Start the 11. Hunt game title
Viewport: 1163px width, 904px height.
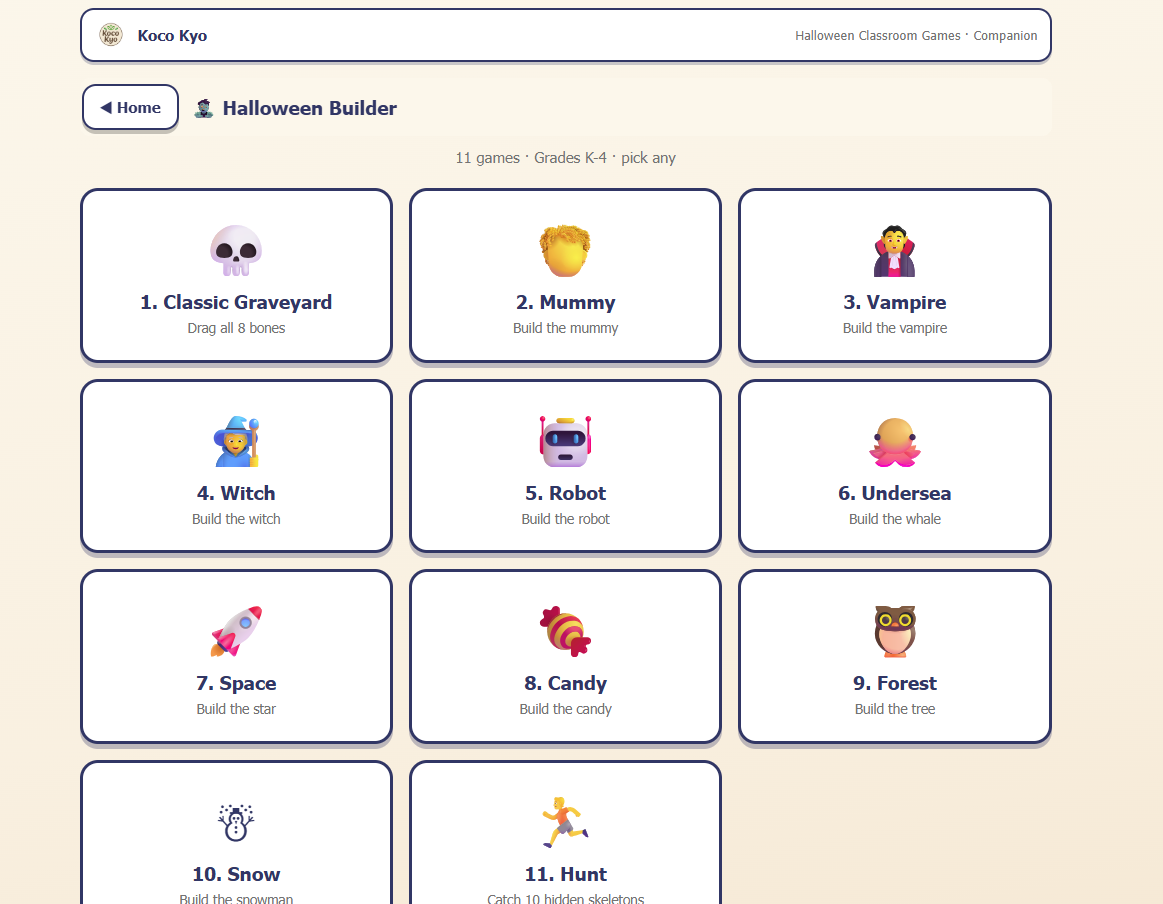tap(565, 874)
